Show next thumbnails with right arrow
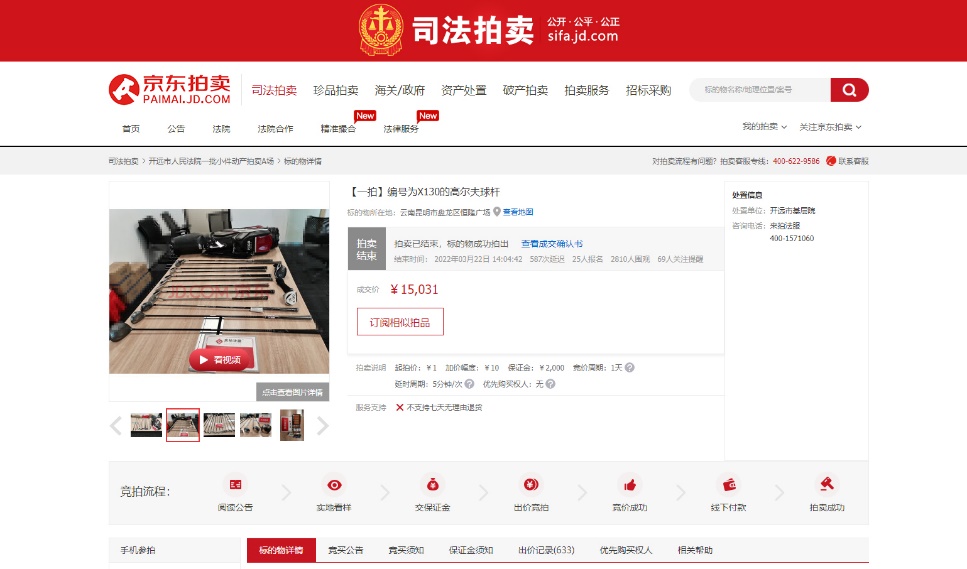Screen dimensions: 967x569 [323, 425]
